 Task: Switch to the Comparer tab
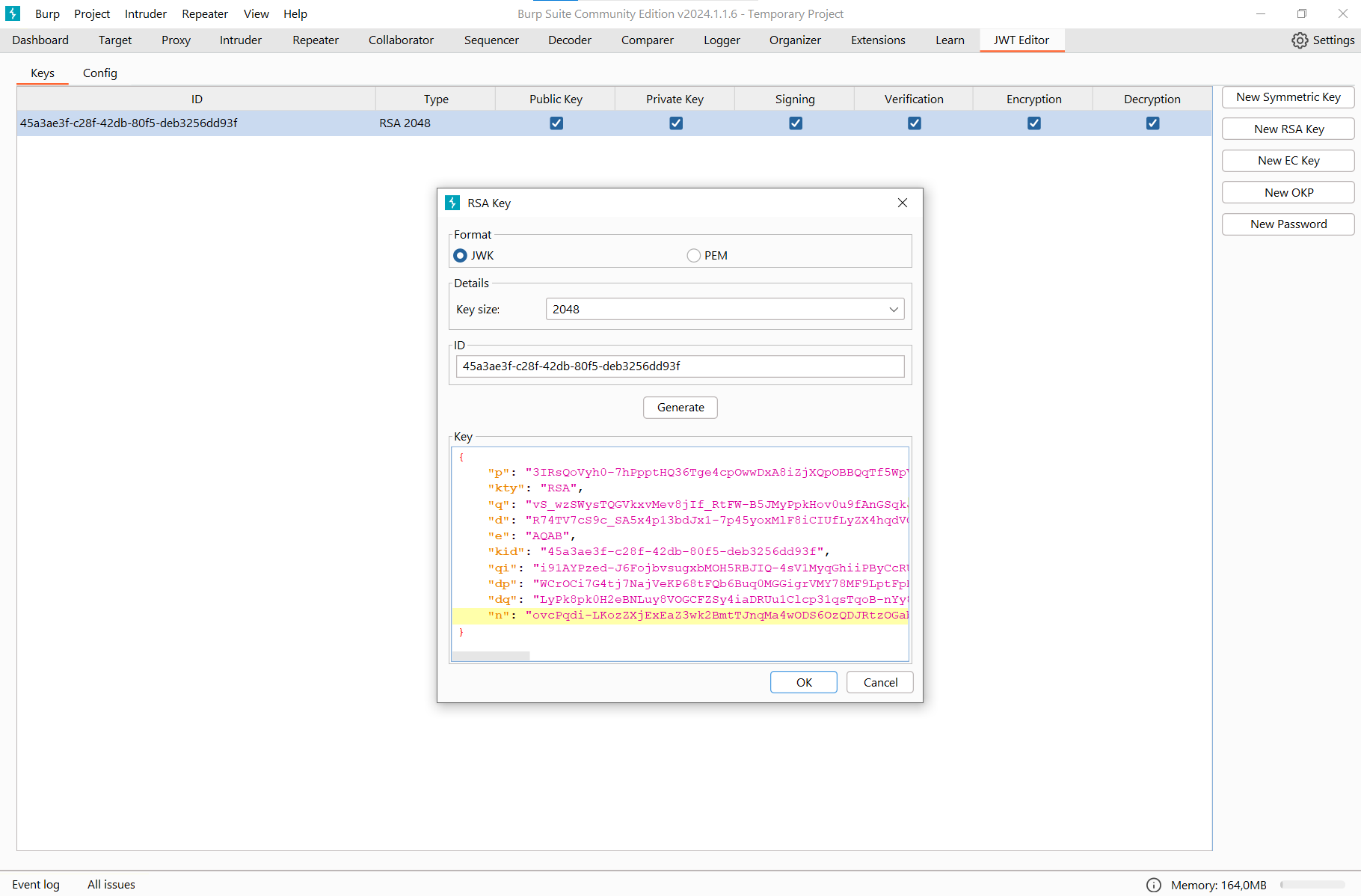(x=648, y=40)
